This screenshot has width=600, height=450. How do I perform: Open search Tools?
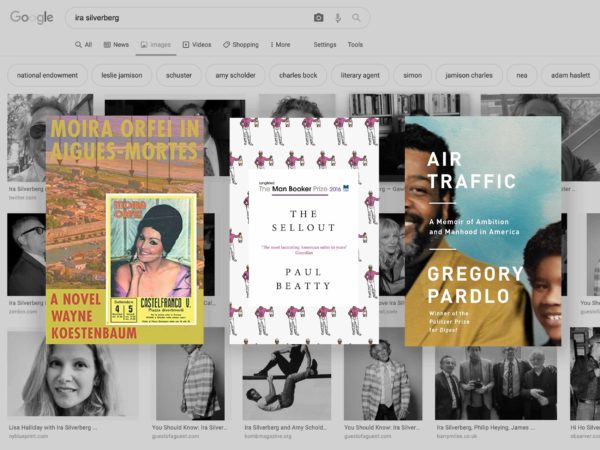pyautogui.click(x=355, y=45)
